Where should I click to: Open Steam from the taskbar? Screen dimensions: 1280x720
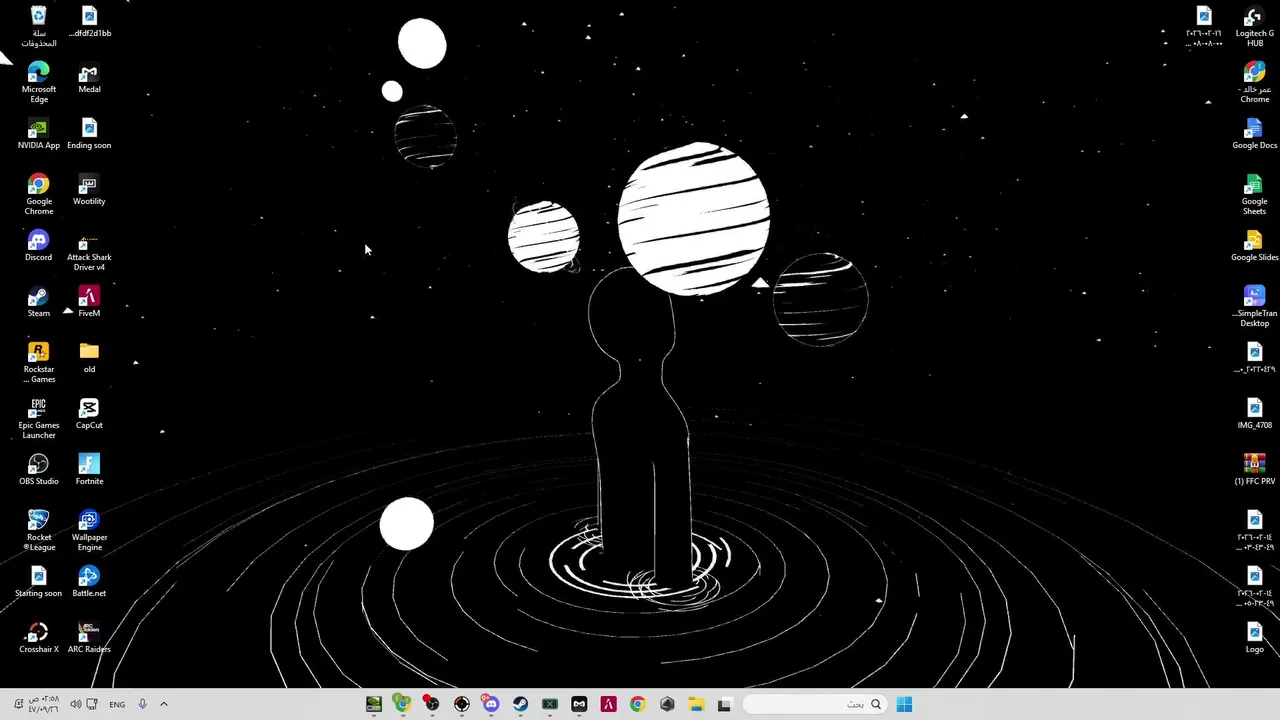coord(520,704)
